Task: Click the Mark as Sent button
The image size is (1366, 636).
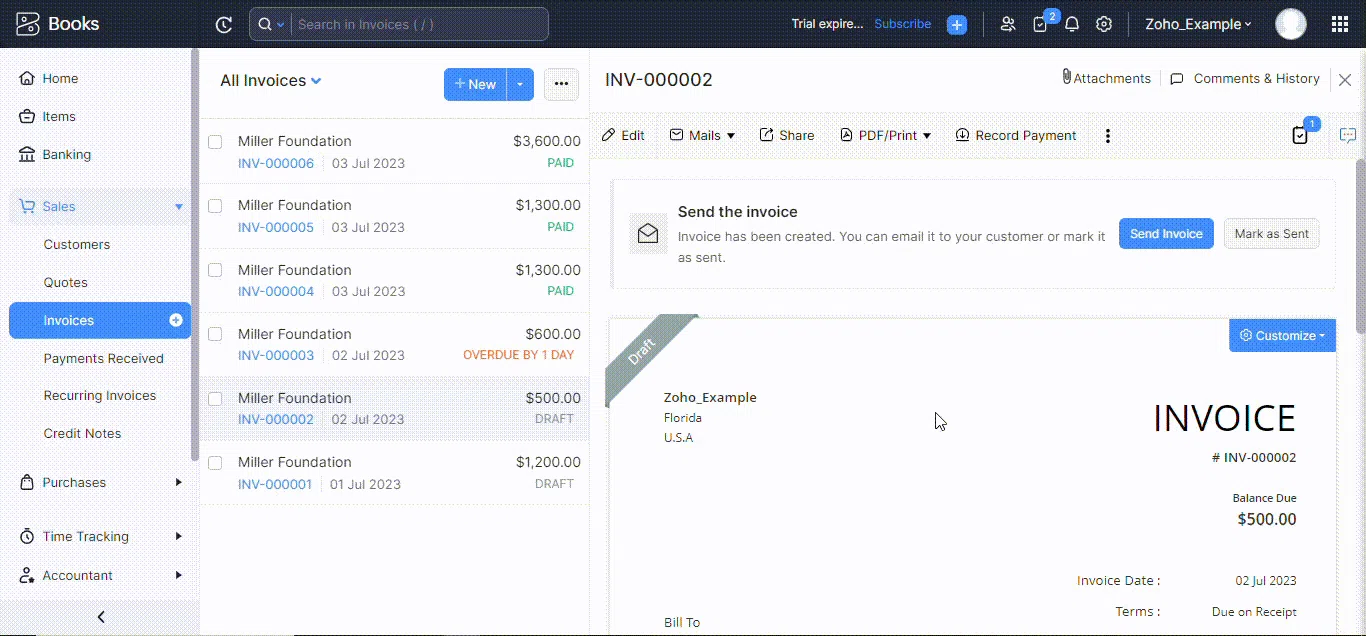Action: point(1271,234)
